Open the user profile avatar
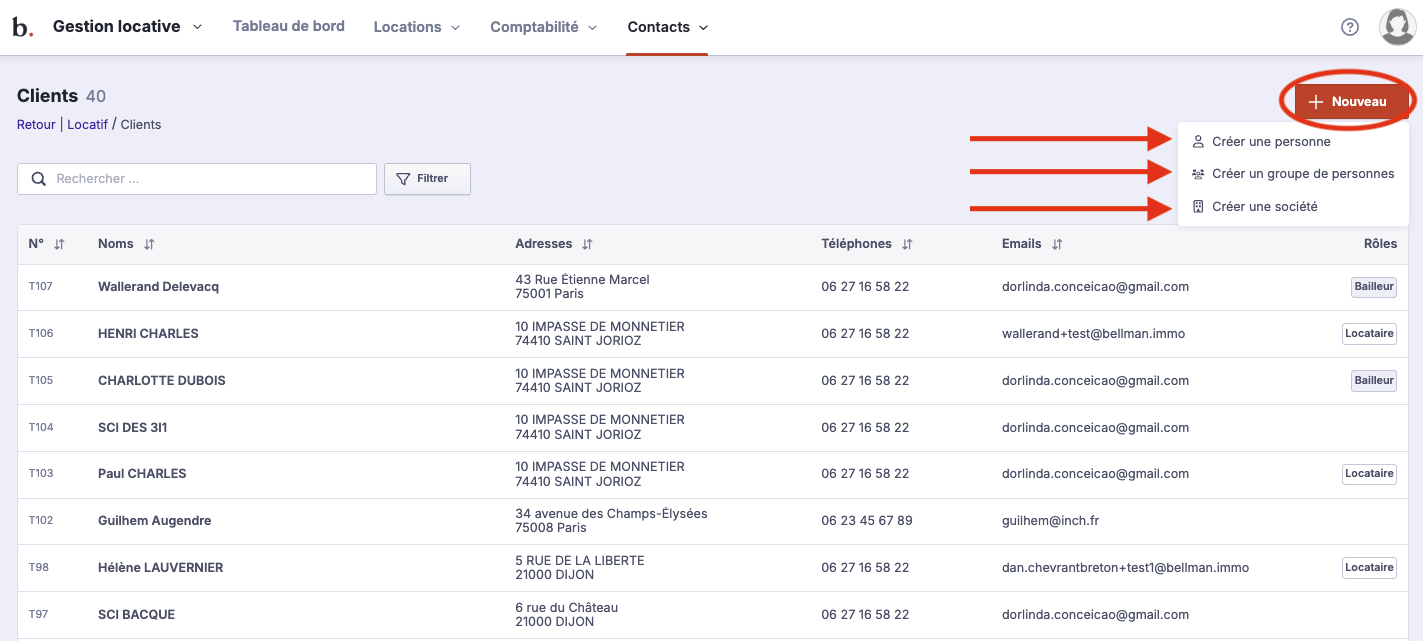 [1397, 27]
